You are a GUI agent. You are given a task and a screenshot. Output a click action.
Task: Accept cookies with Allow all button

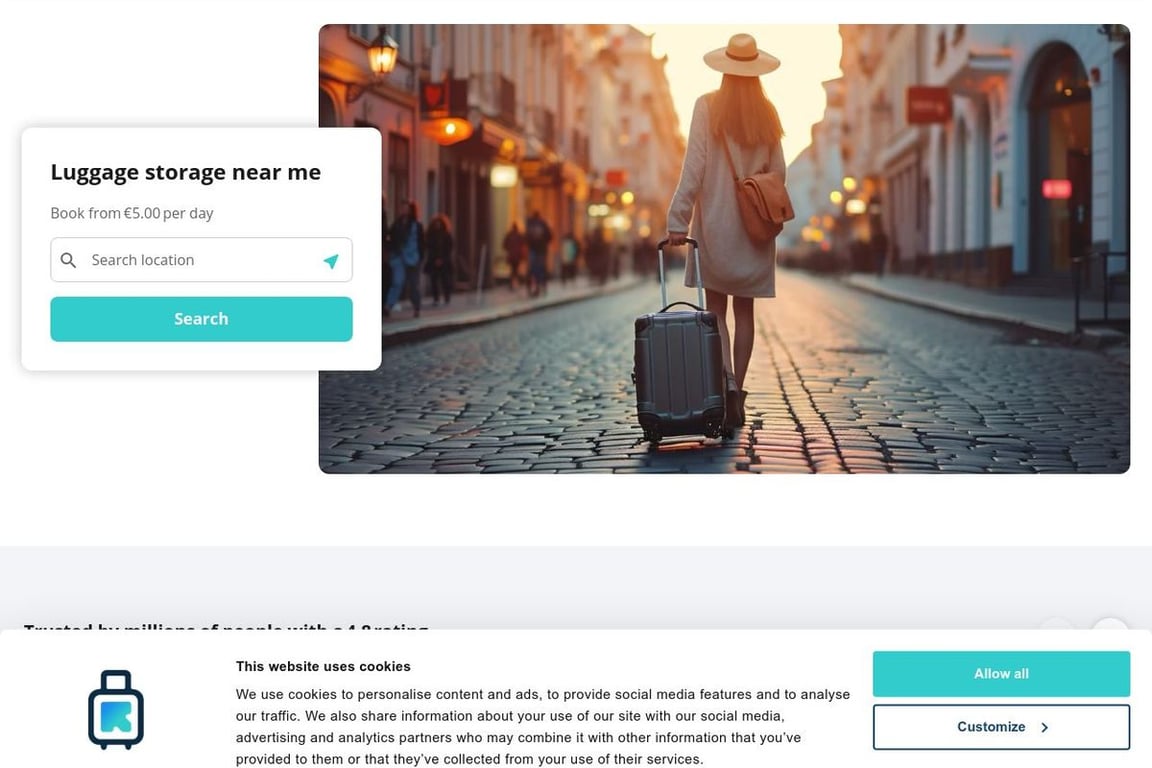(x=1001, y=673)
